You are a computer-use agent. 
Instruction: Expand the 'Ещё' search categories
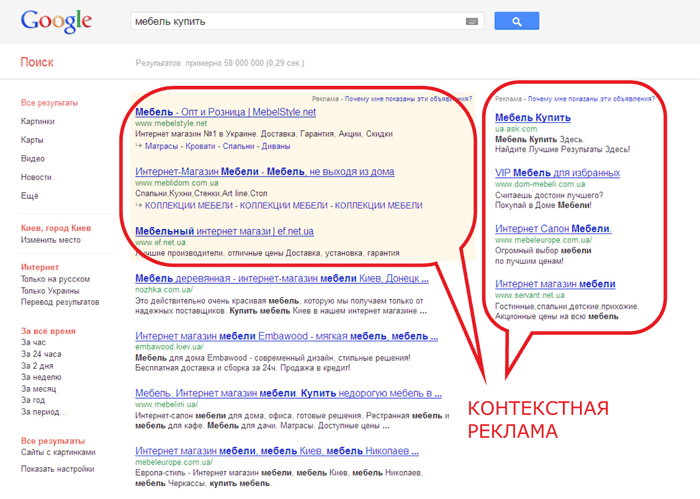point(29,196)
